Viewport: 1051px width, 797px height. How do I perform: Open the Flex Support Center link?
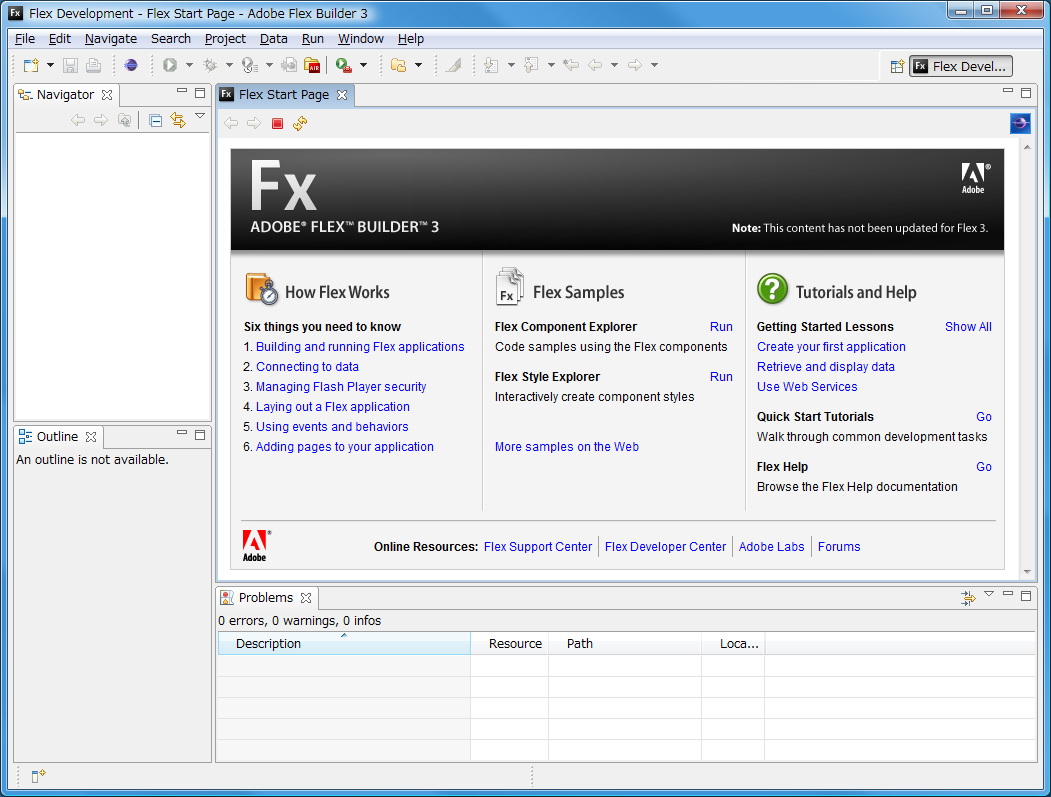[x=538, y=547]
